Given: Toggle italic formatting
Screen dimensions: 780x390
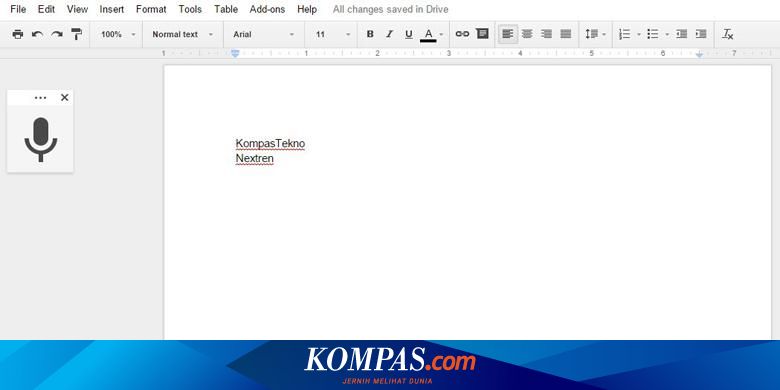Looking at the screenshot, I should click(x=389, y=34).
